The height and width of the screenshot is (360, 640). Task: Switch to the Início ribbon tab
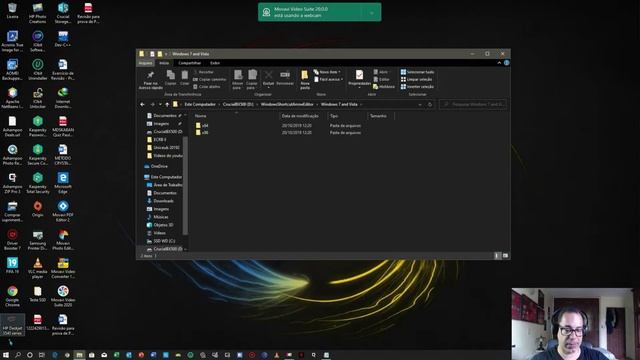pyautogui.click(x=164, y=63)
